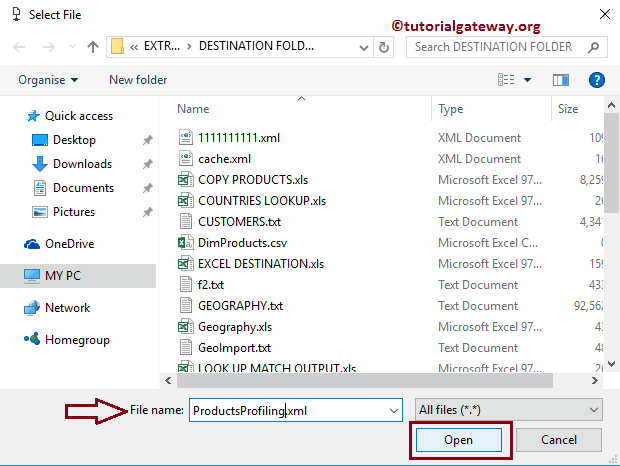Close the Select File dialog
The height and width of the screenshot is (466, 620).
(x=605, y=15)
